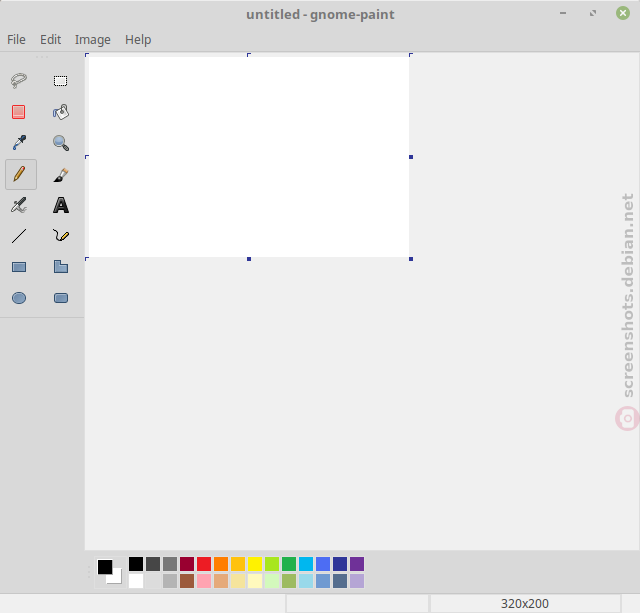Click the black foreground color indicator
640x613 pixels.
[105, 567]
